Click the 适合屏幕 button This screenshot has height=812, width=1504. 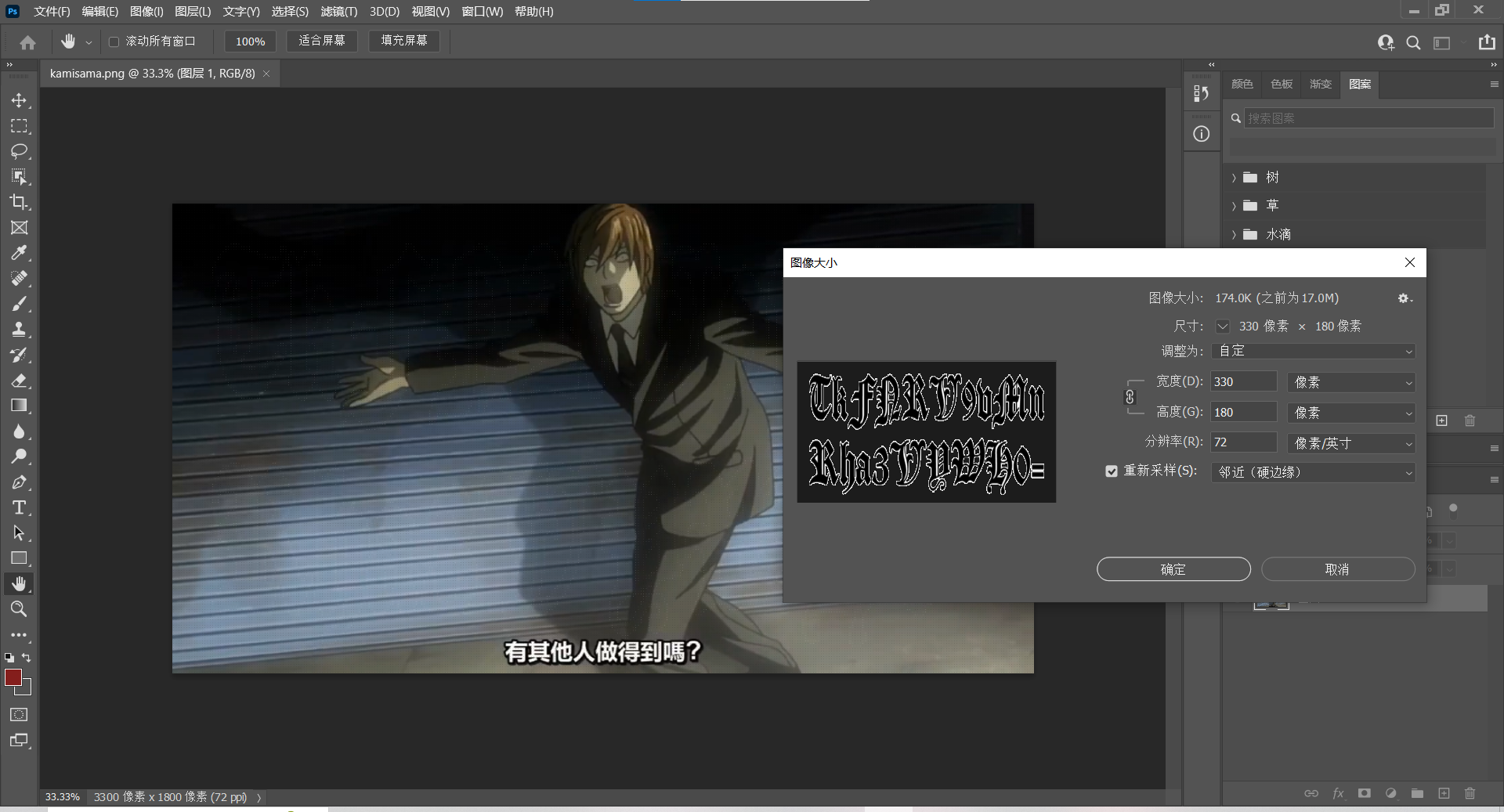click(x=322, y=41)
